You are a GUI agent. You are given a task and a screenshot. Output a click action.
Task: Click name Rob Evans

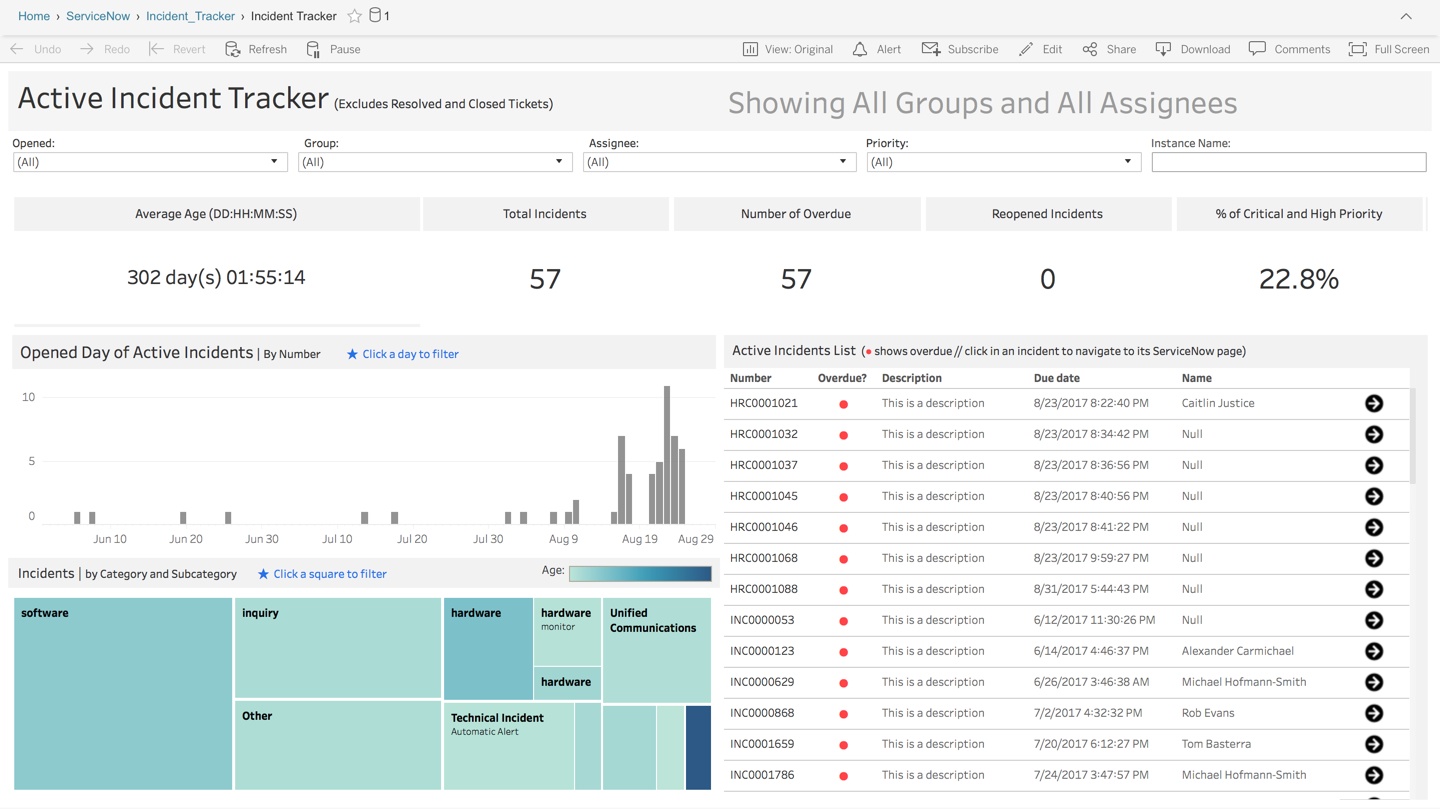pos(1208,713)
